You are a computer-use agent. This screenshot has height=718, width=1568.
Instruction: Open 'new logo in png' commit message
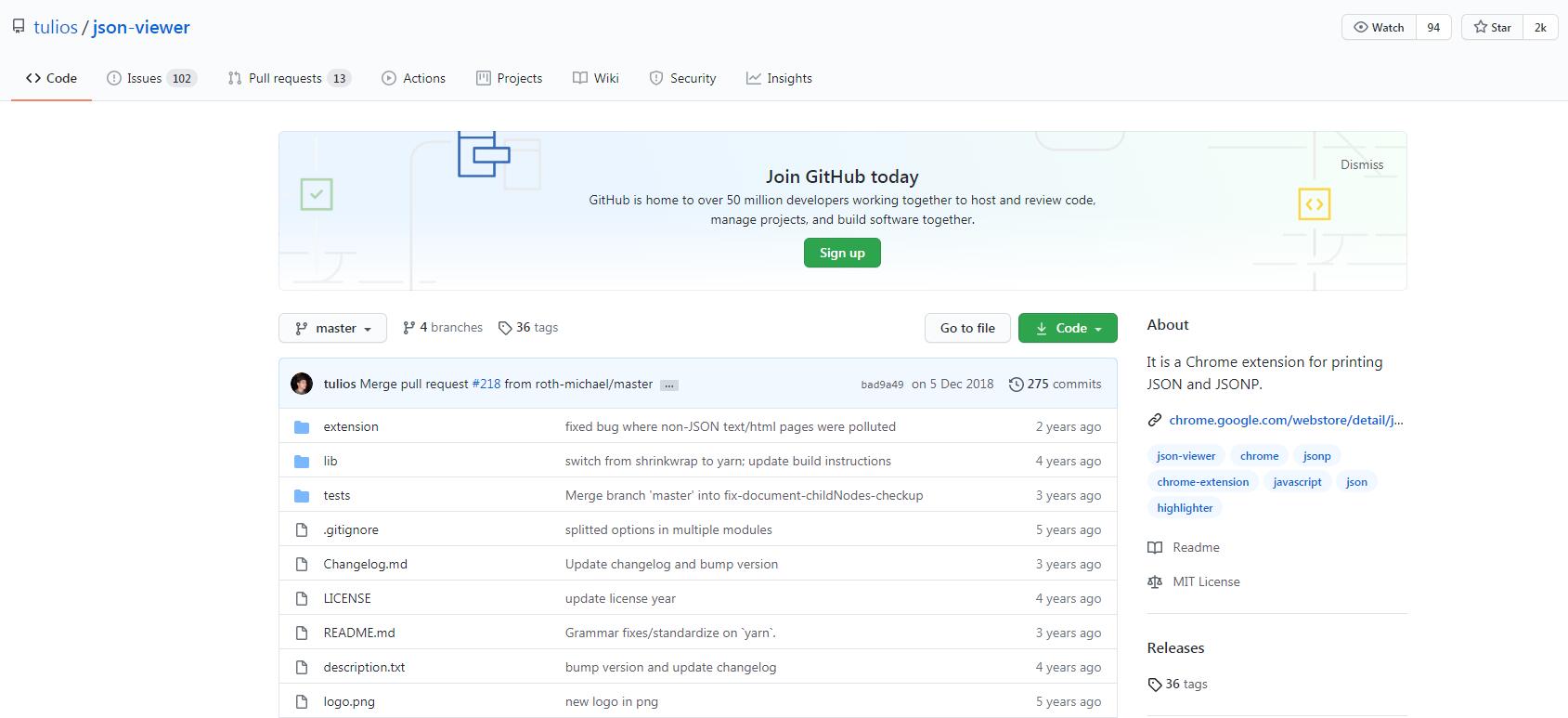point(612,702)
